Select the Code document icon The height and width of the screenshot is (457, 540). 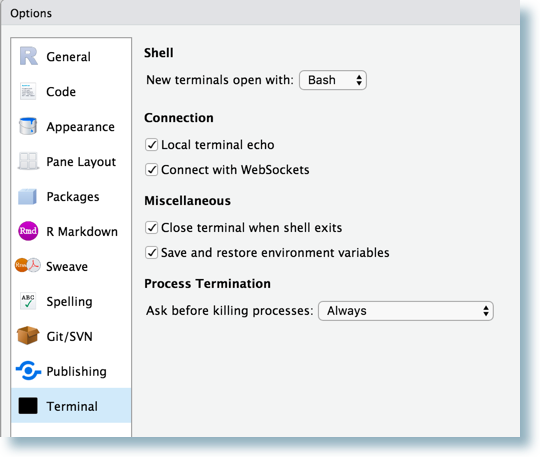(28, 91)
